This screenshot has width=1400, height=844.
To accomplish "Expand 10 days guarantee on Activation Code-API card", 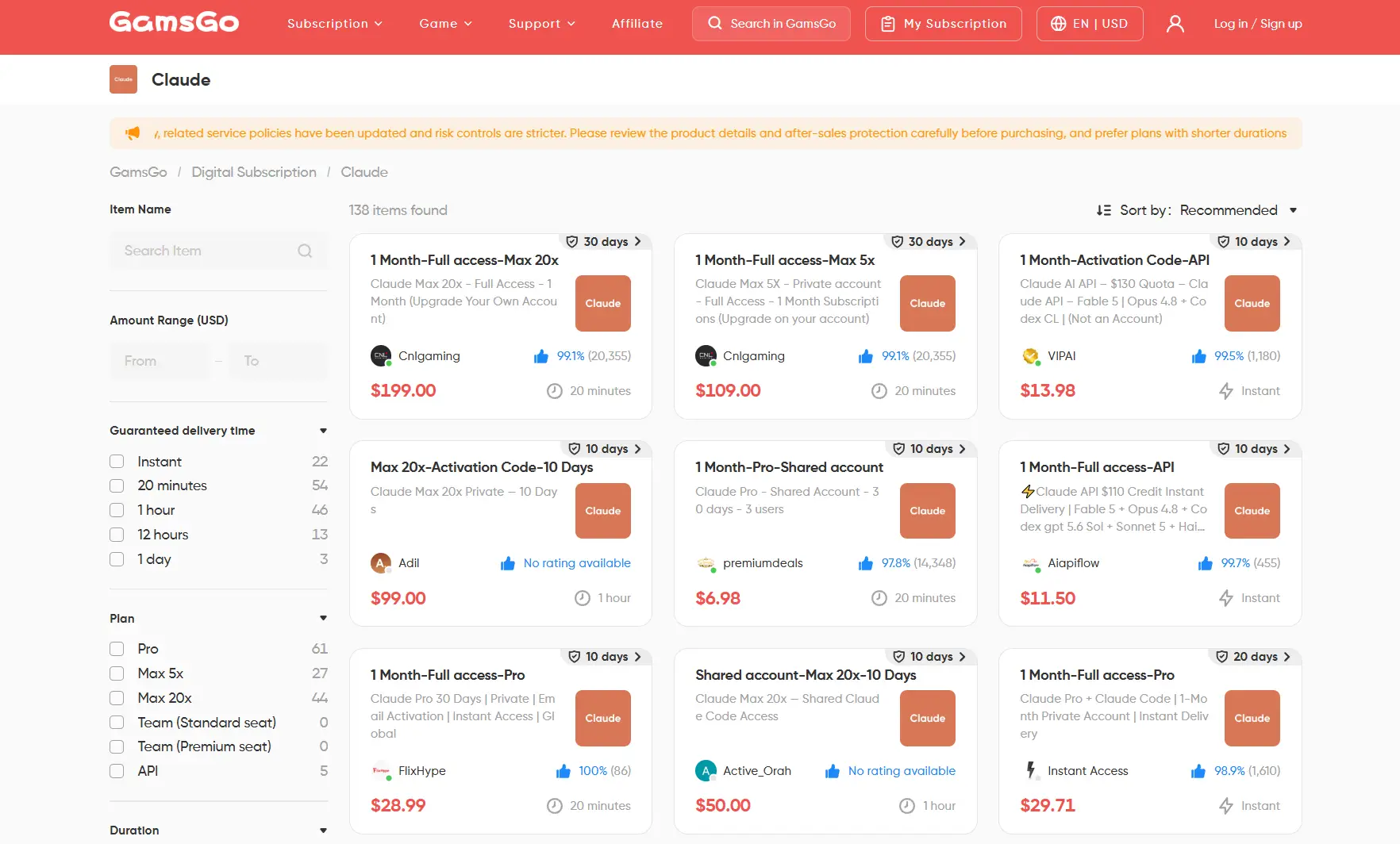I will point(1255,242).
